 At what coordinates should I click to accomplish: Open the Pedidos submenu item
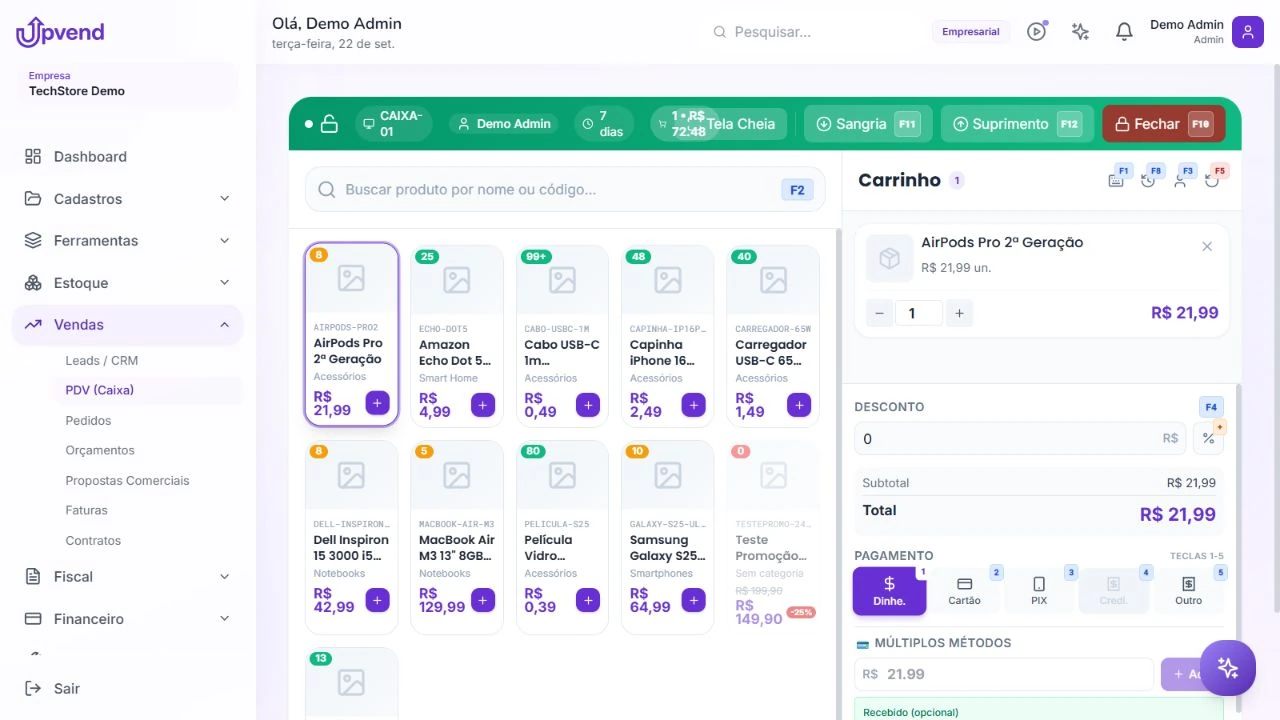[x=88, y=421]
